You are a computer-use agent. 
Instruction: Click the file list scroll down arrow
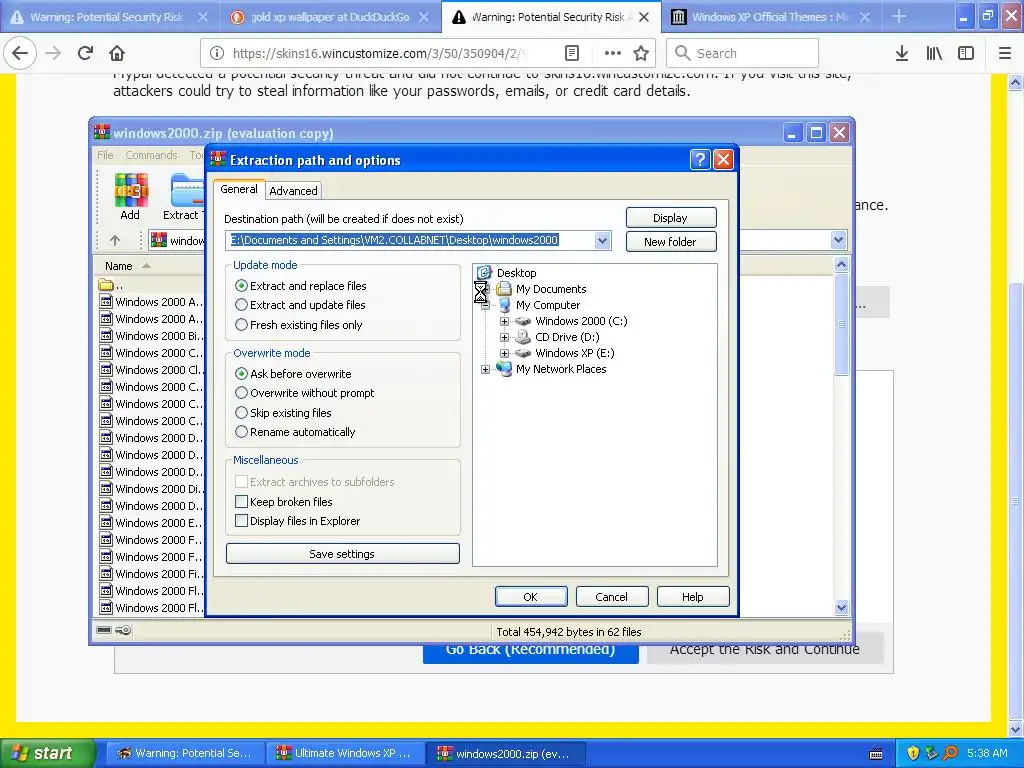coord(841,607)
